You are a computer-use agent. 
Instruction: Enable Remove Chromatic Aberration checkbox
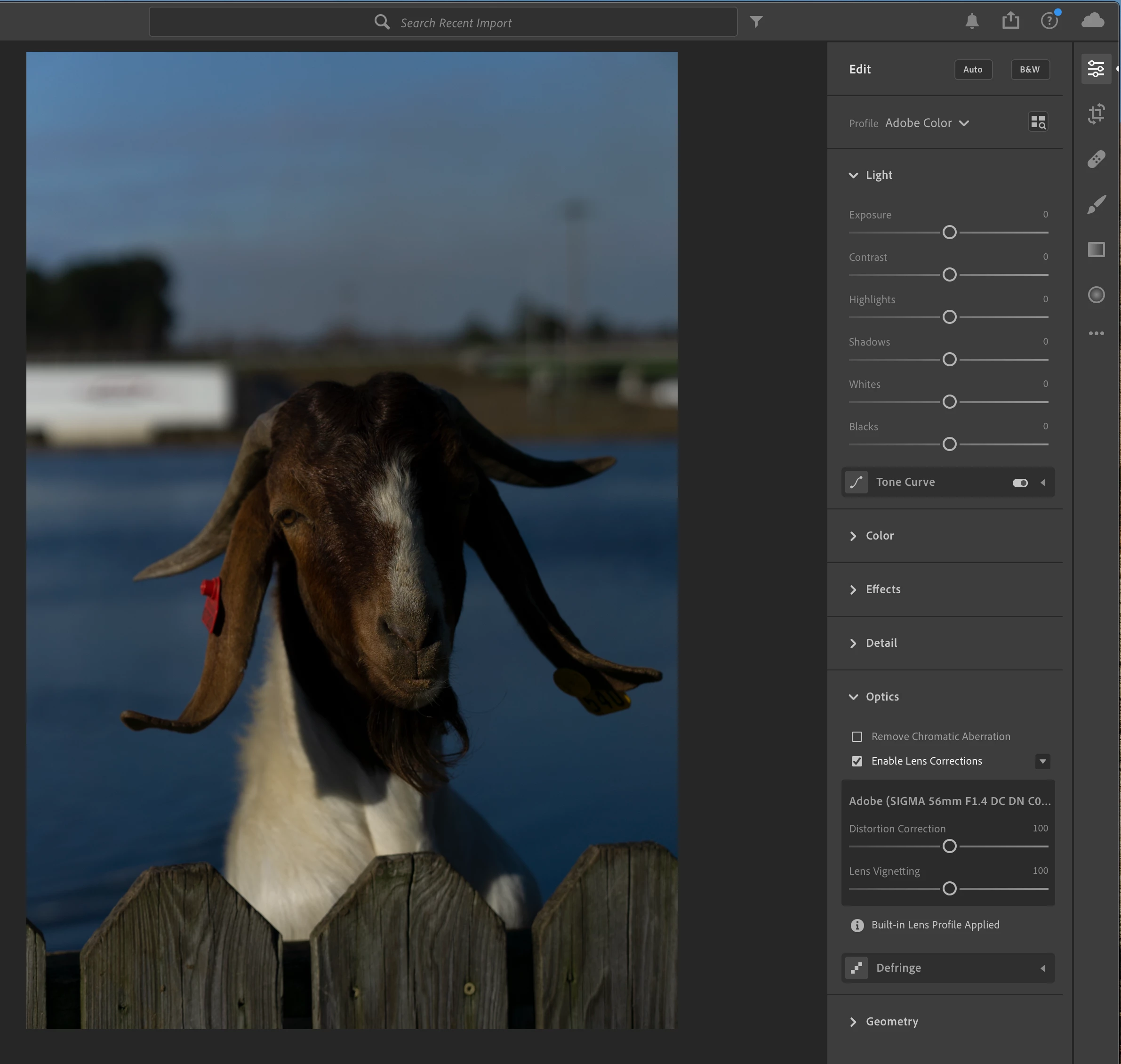coord(857,737)
